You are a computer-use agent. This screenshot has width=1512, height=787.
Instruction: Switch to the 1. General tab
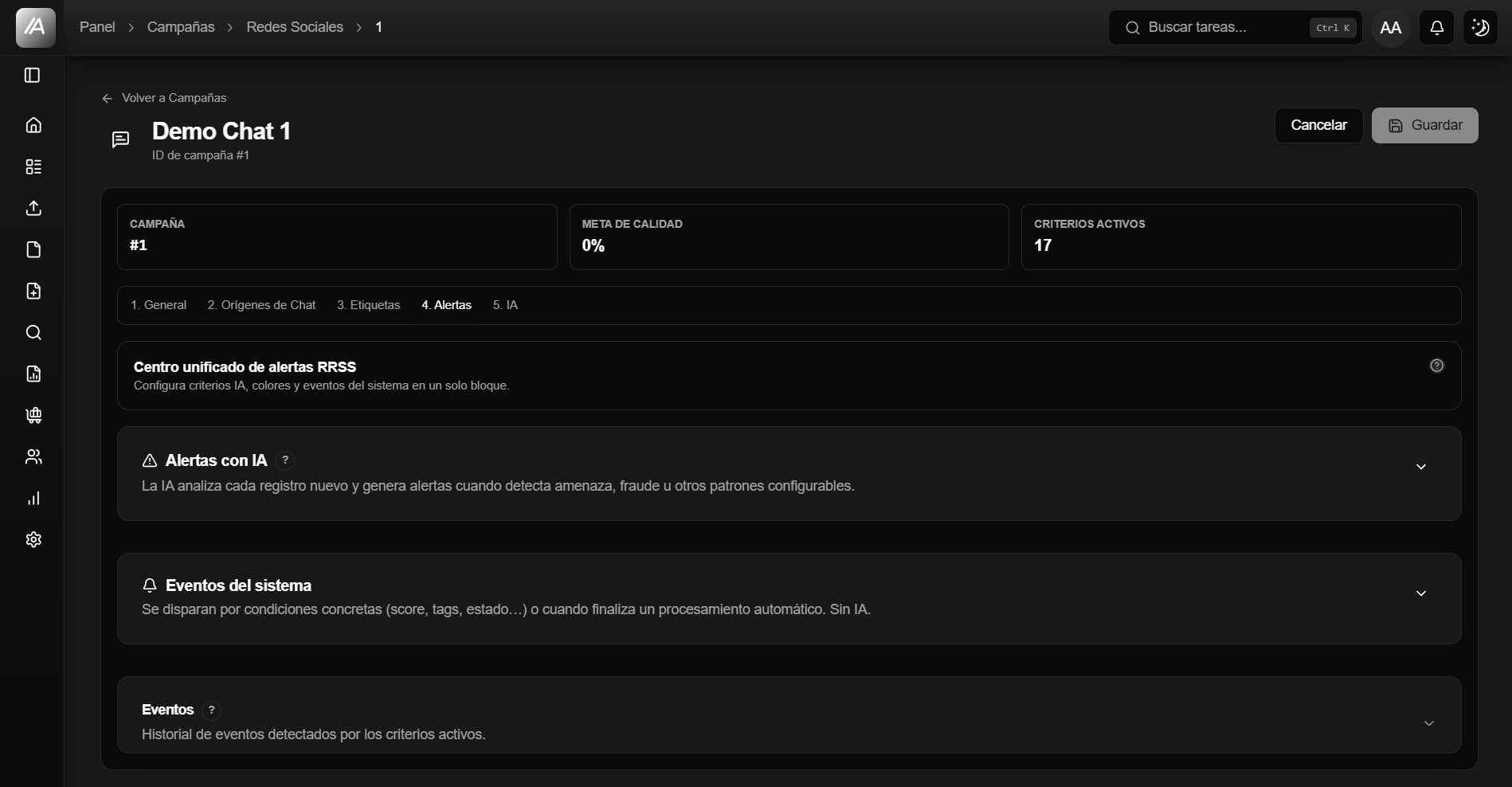point(159,305)
